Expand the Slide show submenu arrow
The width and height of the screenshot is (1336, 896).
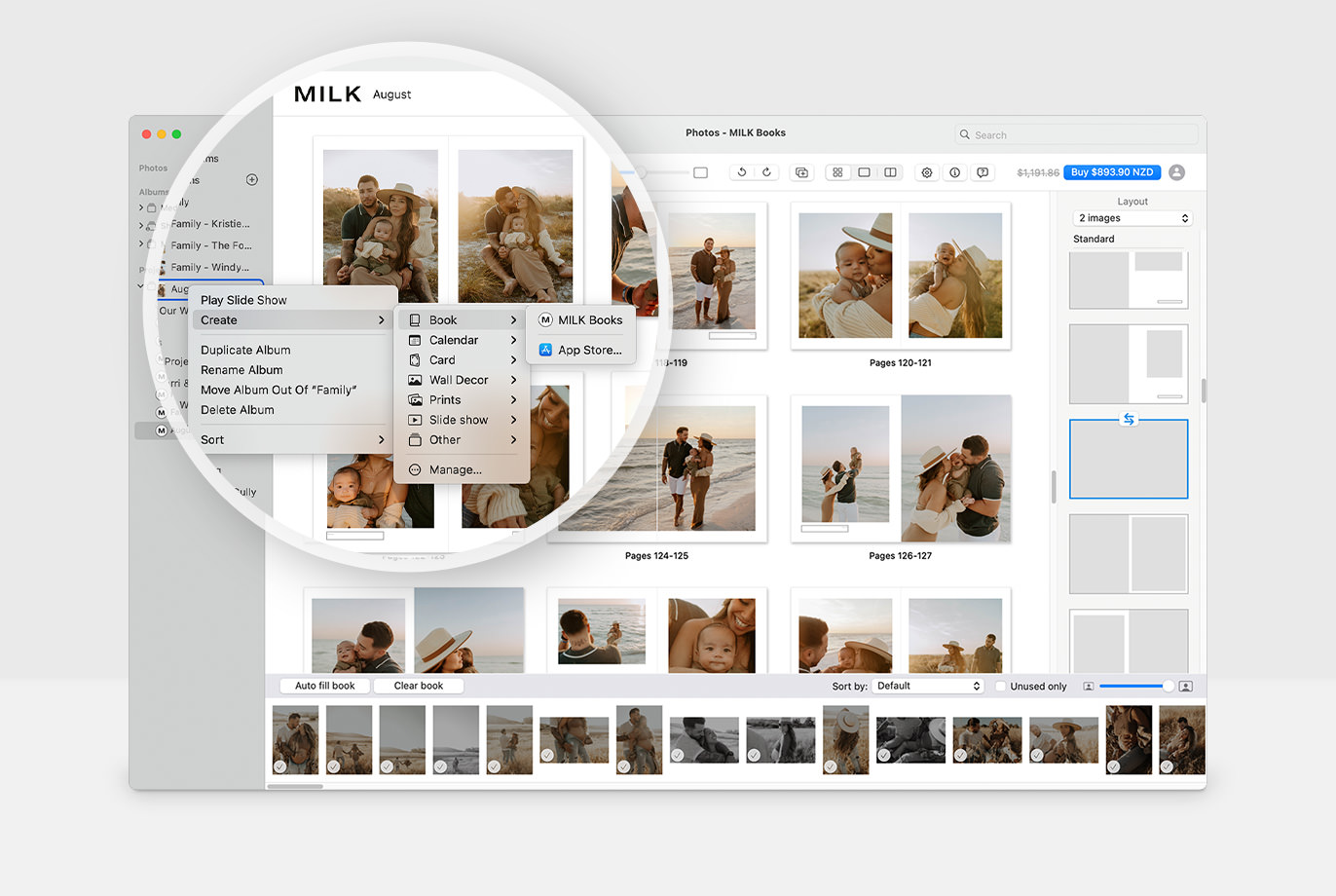click(x=513, y=420)
